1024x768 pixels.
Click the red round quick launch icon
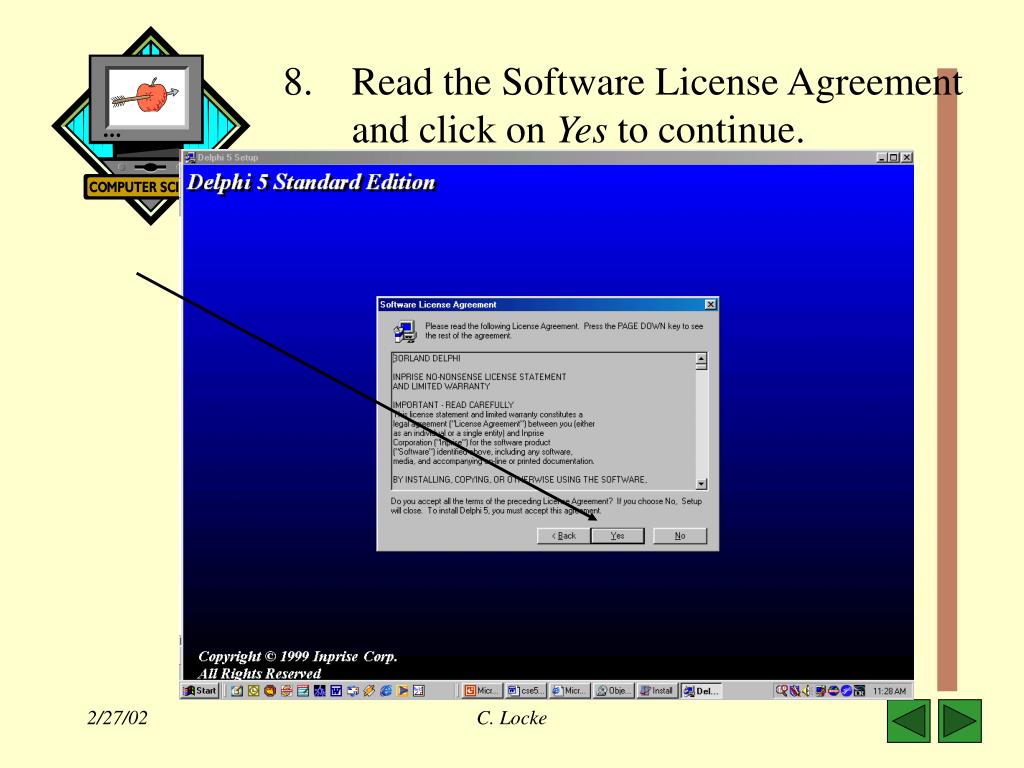tap(270, 690)
